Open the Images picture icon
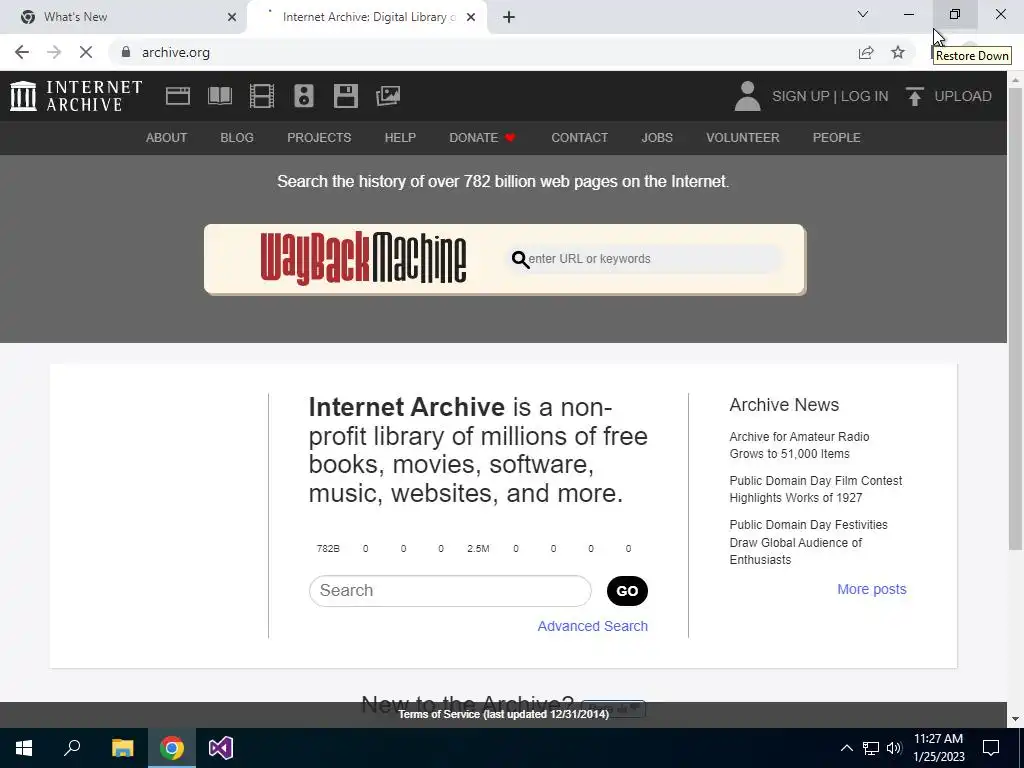The height and width of the screenshot is (768, 1024). [388, 96]
